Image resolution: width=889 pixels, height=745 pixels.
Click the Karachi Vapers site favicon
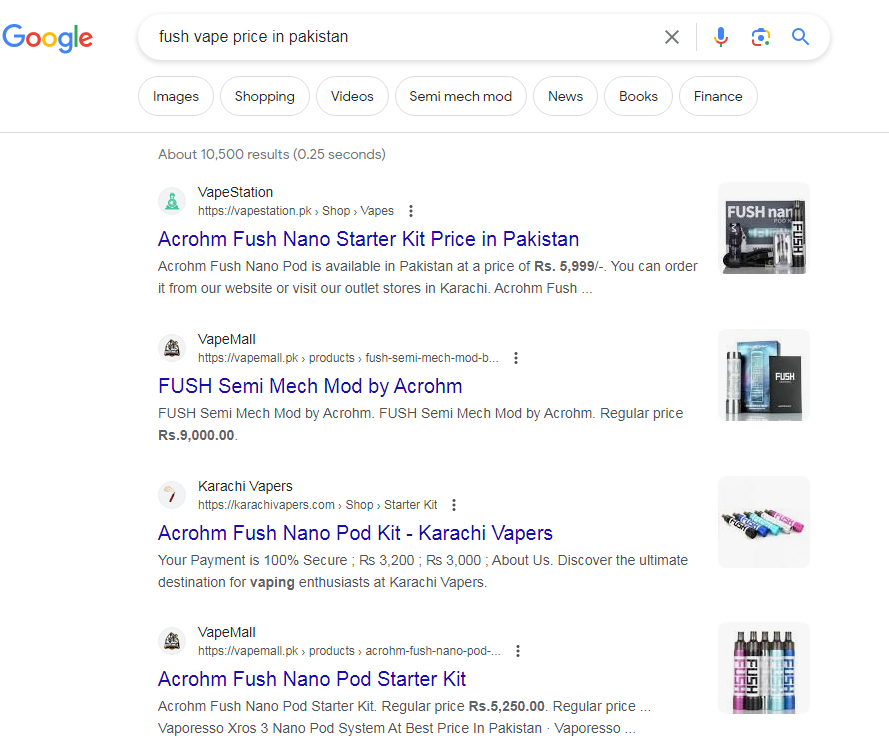tap(172, 495)
